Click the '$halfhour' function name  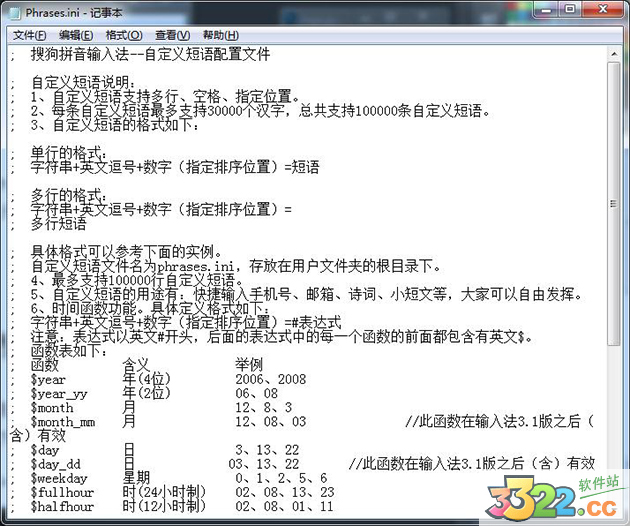63,506
